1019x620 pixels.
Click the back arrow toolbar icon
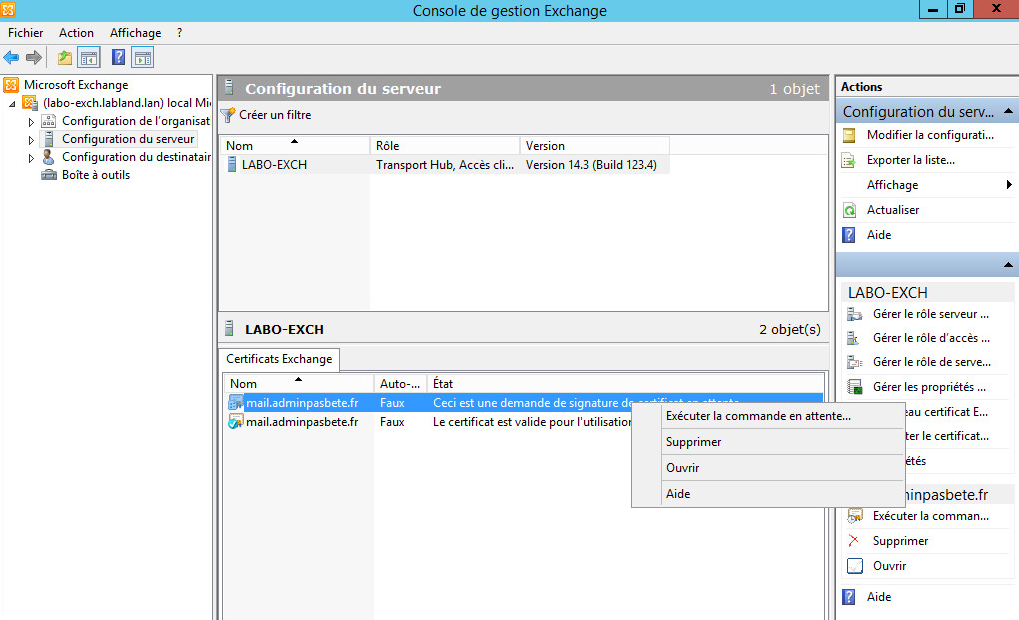coord(12,58)
